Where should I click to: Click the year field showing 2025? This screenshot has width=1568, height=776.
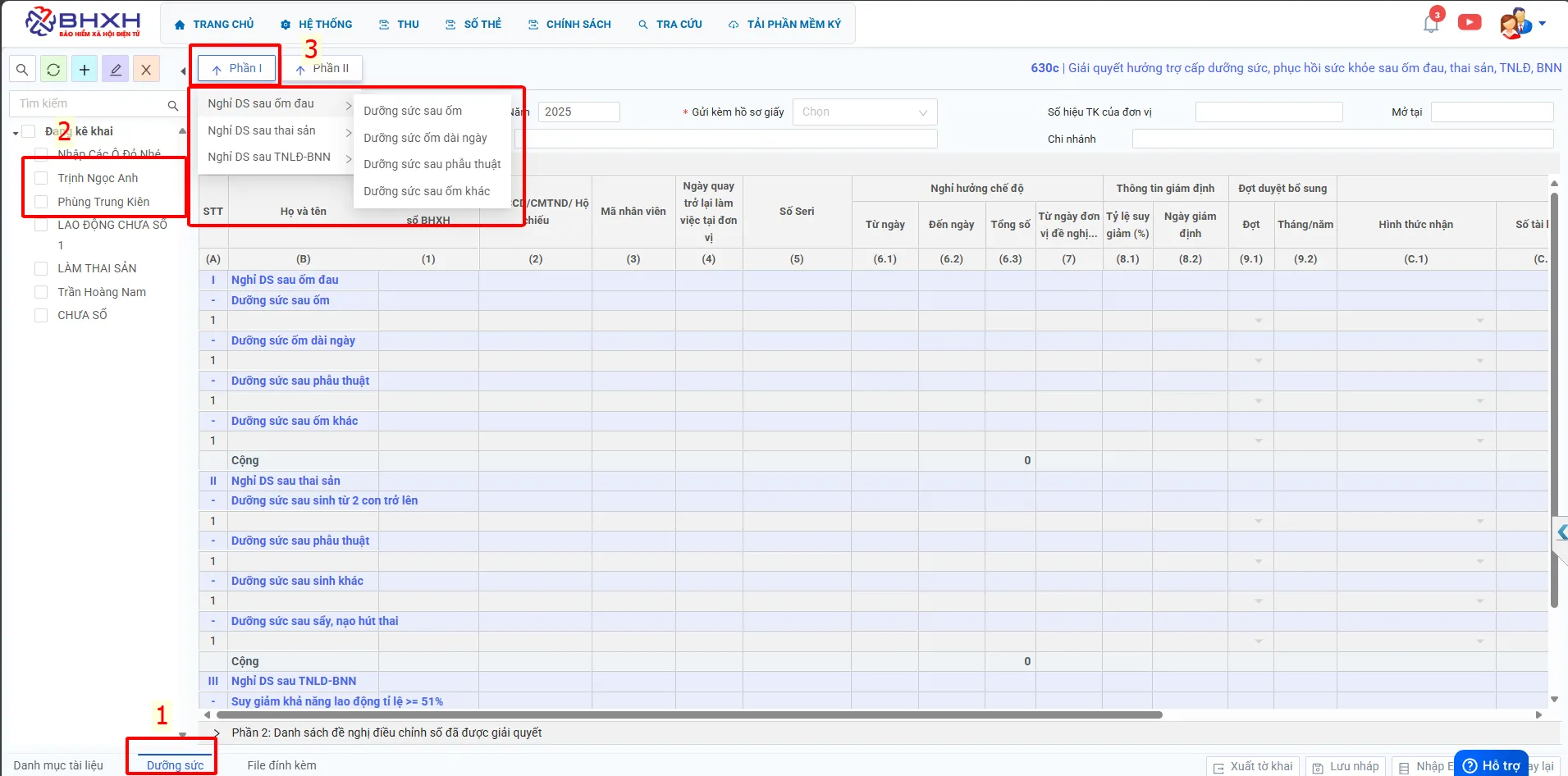[578, 112]
